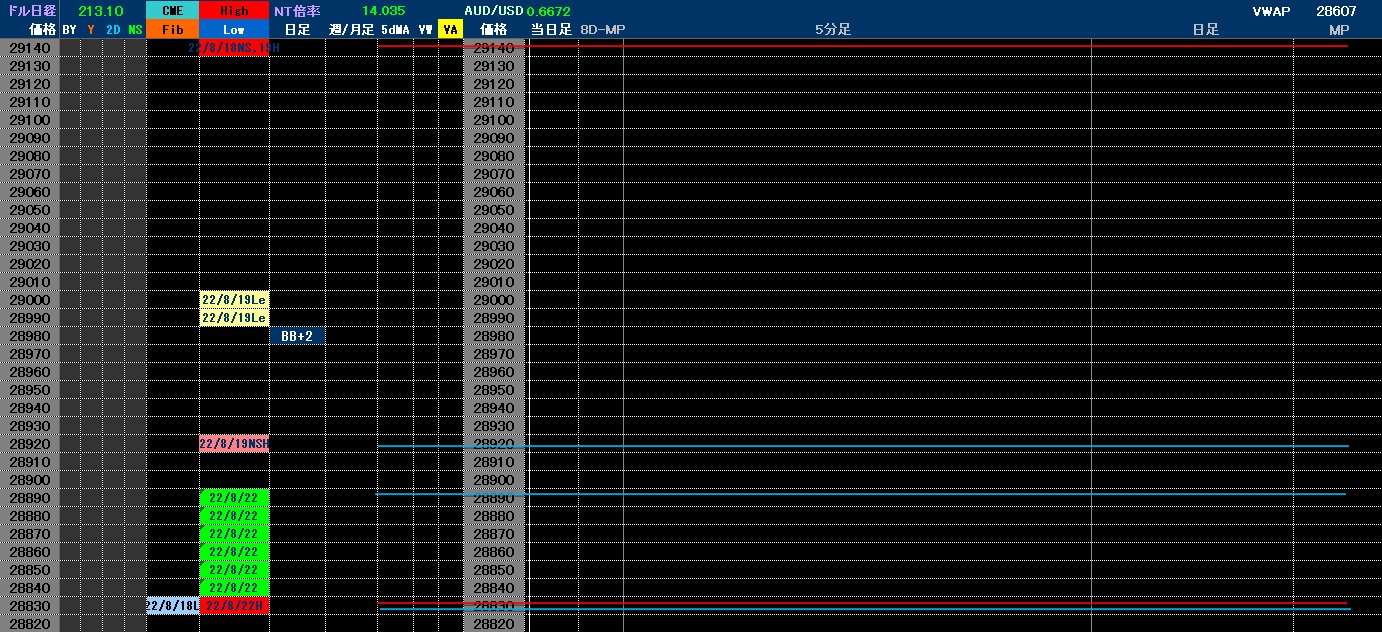Image resolution: width=1382 pixels, height=632 pixels.
Task: Click the 日足 header beside Low
Action: [x=297, y=30]
